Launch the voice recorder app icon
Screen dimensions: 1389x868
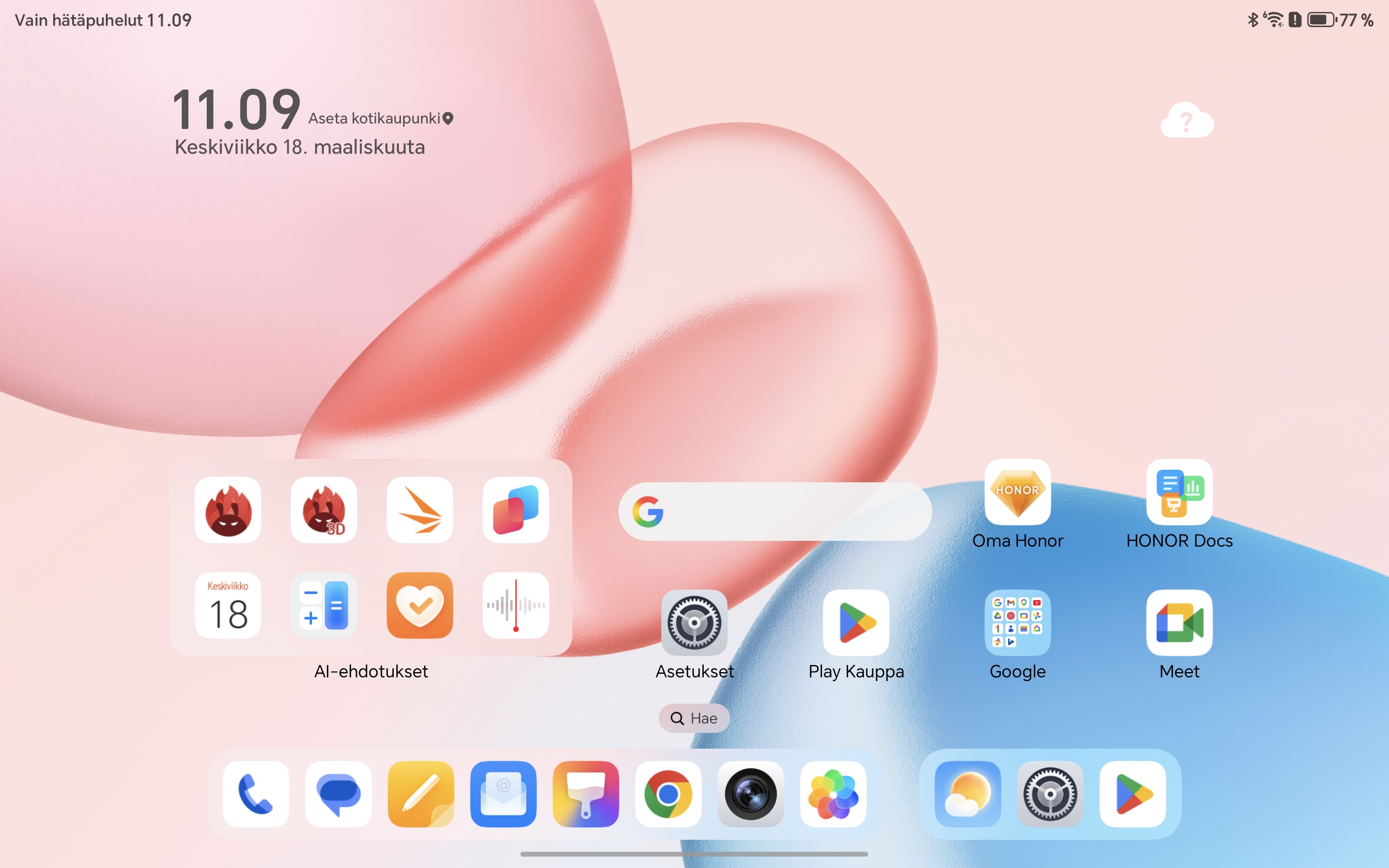[515, 605]
